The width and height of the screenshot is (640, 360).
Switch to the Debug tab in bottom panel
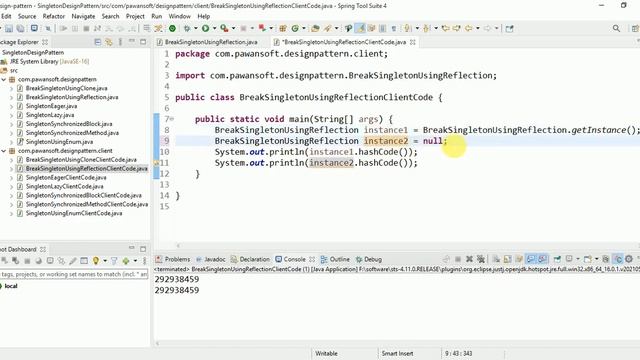(369, 259)
